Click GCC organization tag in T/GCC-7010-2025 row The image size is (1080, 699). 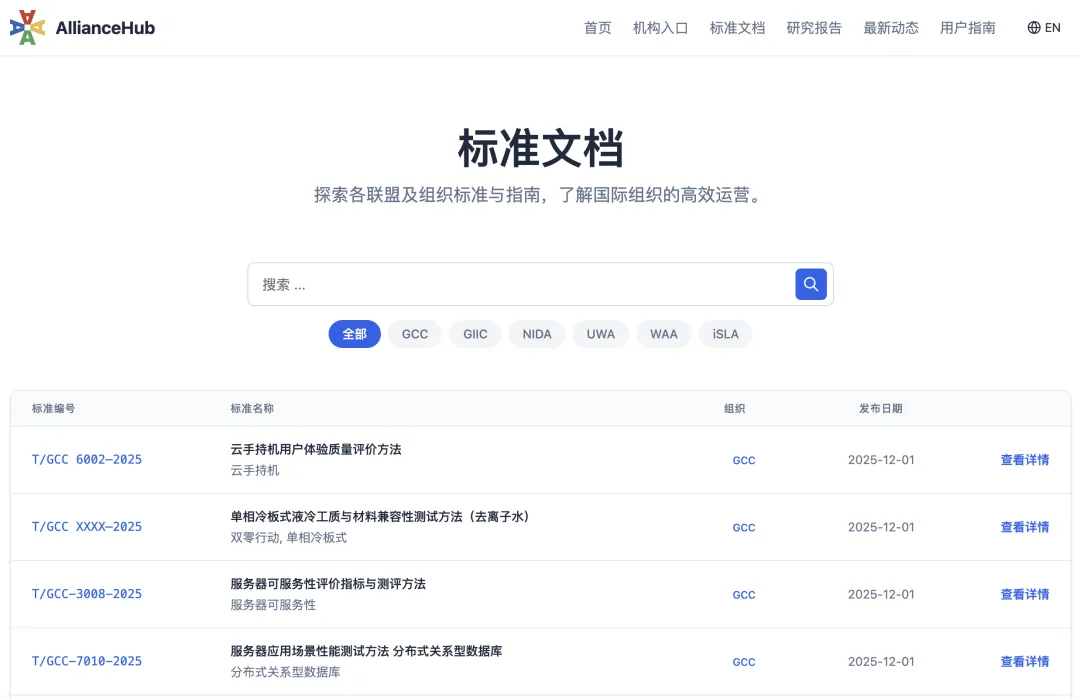(744, 662)
